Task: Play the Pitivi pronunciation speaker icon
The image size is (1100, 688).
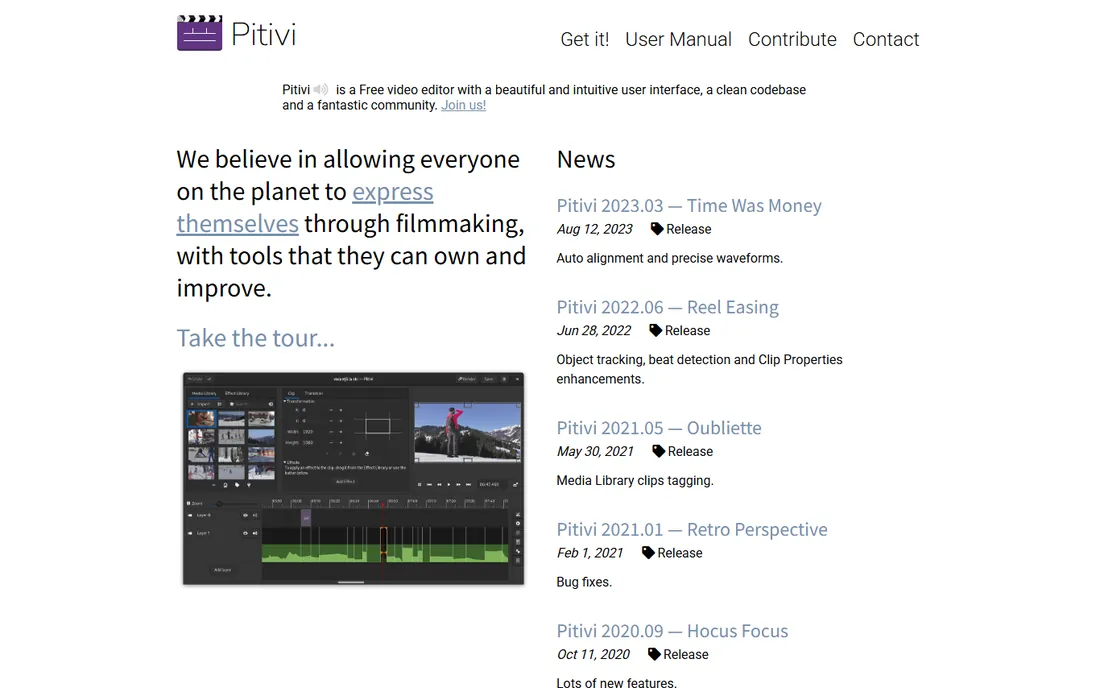Action: tap(321, 90)
